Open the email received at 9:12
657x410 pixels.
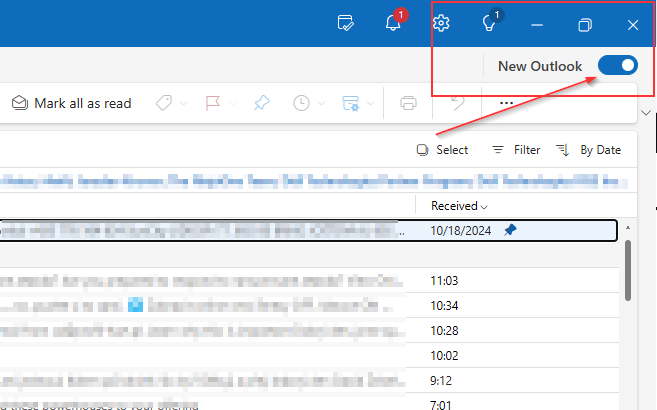pos(309,381)
